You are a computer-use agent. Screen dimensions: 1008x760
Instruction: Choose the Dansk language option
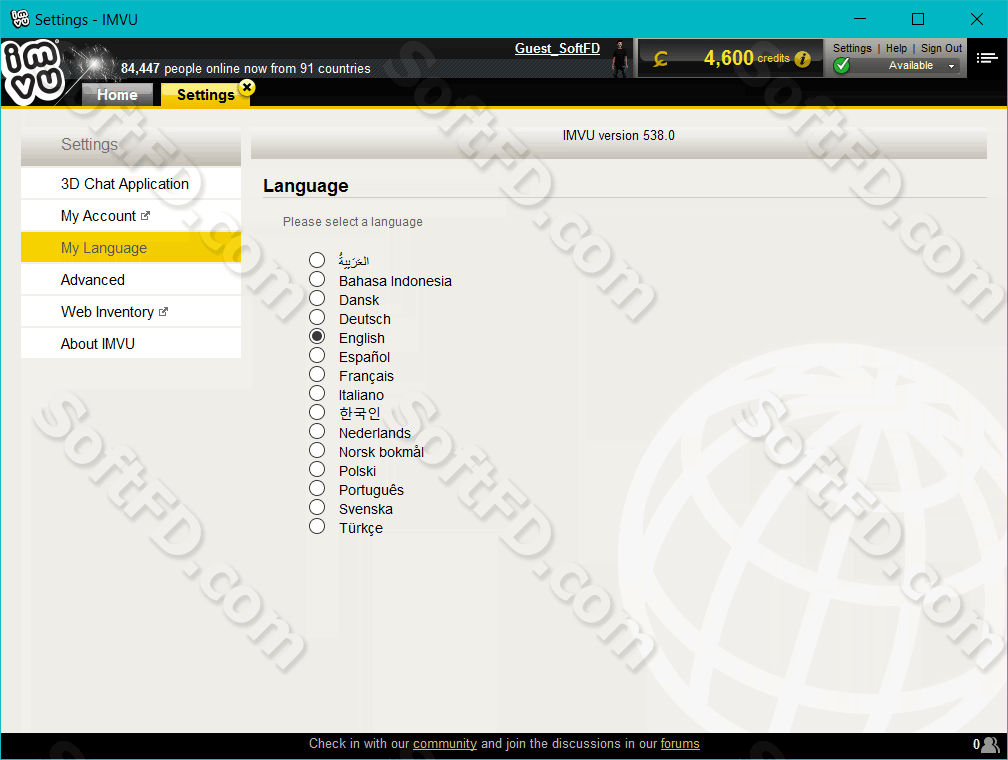317,298
